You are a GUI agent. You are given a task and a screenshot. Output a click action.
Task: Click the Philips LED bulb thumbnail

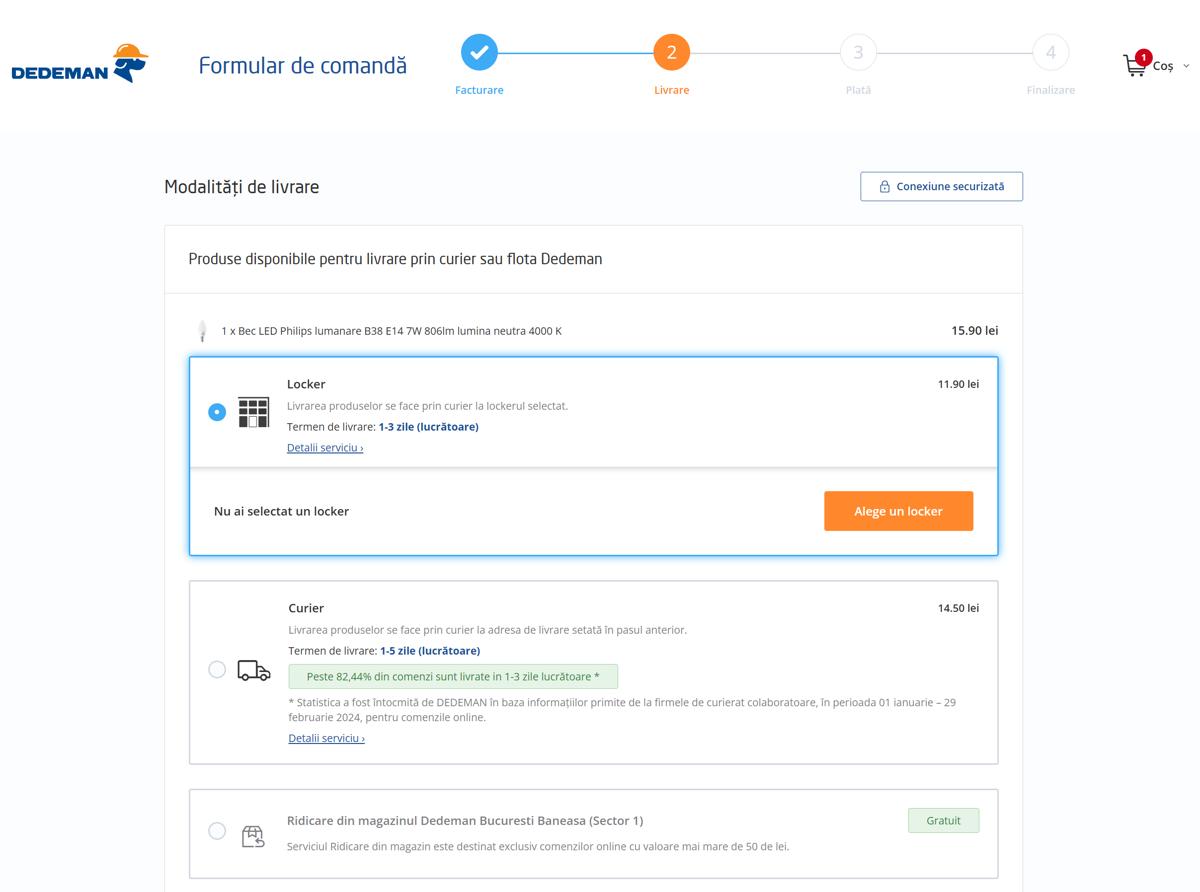tap(202, 331)
